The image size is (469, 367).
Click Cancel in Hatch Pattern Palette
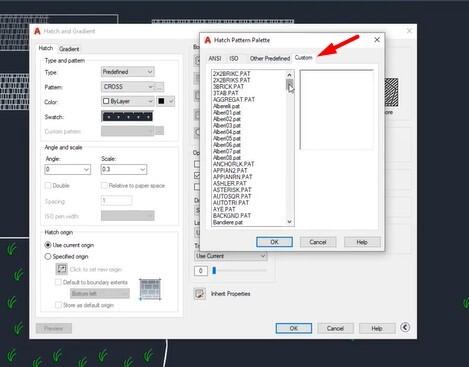point(318,242)
